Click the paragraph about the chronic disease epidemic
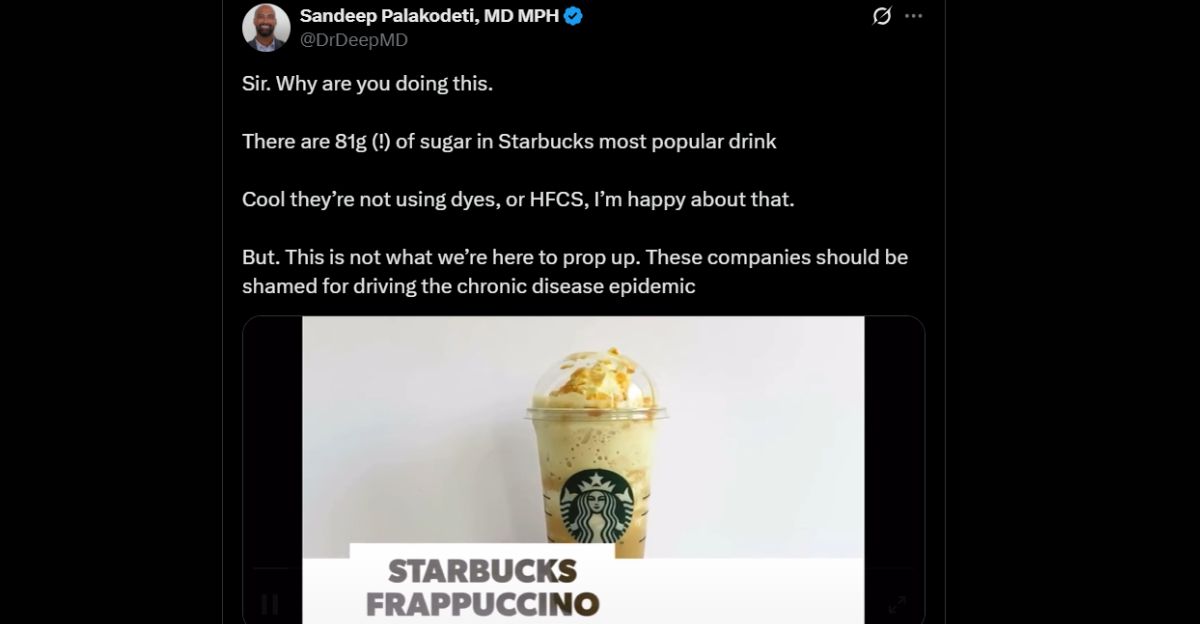The height and width of the screenshot is (624, 1200). (575, 271)
